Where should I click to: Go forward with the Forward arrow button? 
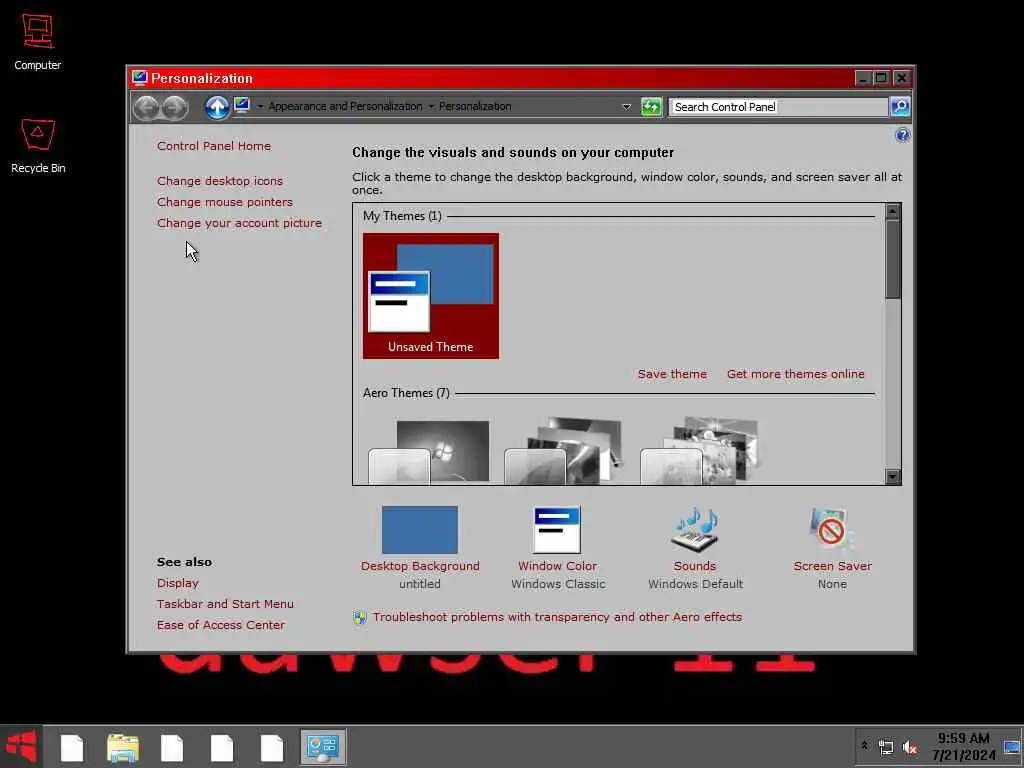tap(174, 107)
